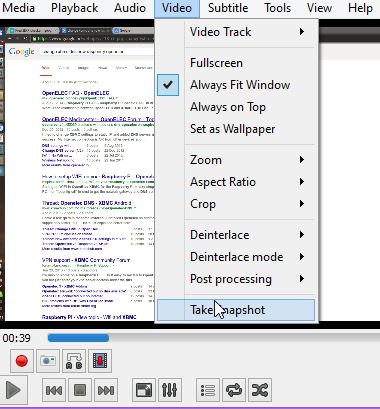Select Fullscreen from Video menu
Image resolution: width=380 pixels, height=409 pixels.
pos(236,63)
